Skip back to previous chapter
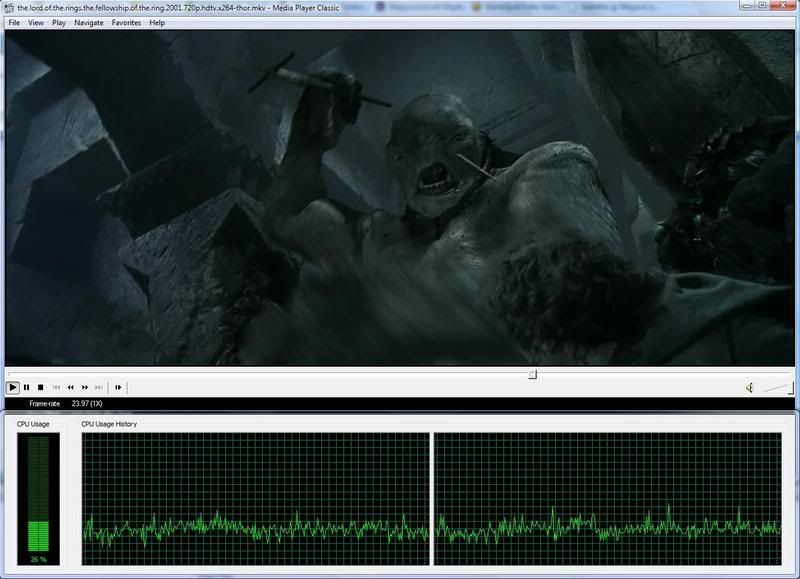800x579 pixels. [x=56, y=387]
